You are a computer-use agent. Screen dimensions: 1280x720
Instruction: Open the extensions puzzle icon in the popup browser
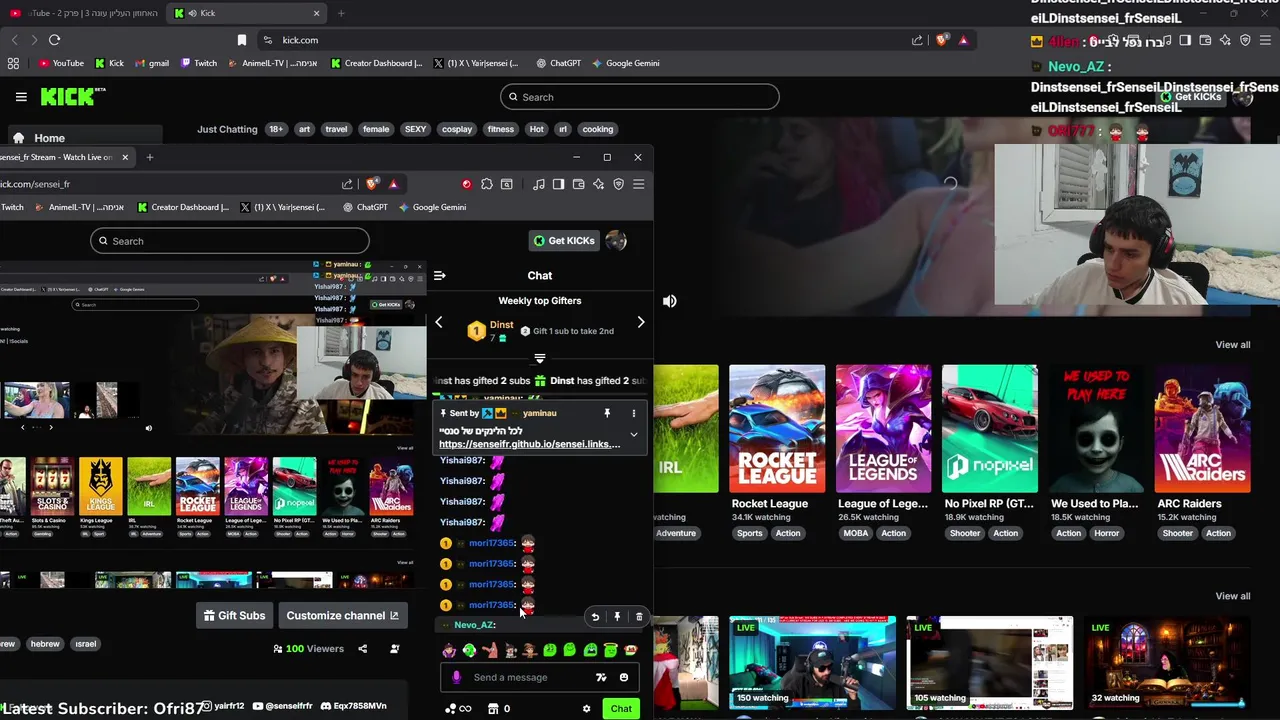(x=486, y=184)
